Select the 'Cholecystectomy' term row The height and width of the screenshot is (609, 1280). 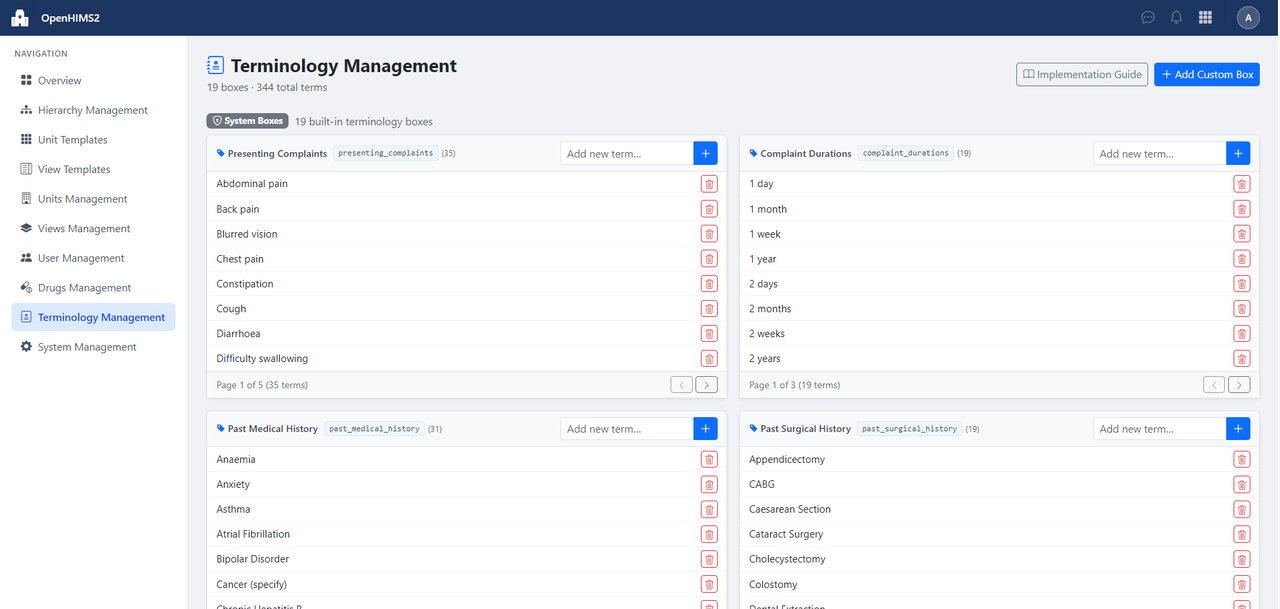999,560
